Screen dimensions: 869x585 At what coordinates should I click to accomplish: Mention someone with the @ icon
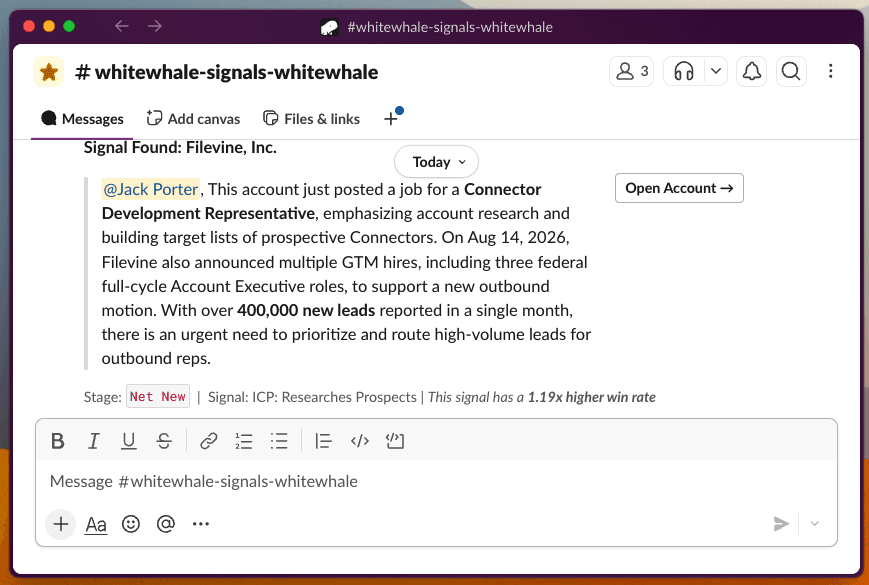click(x=166, y=524)
